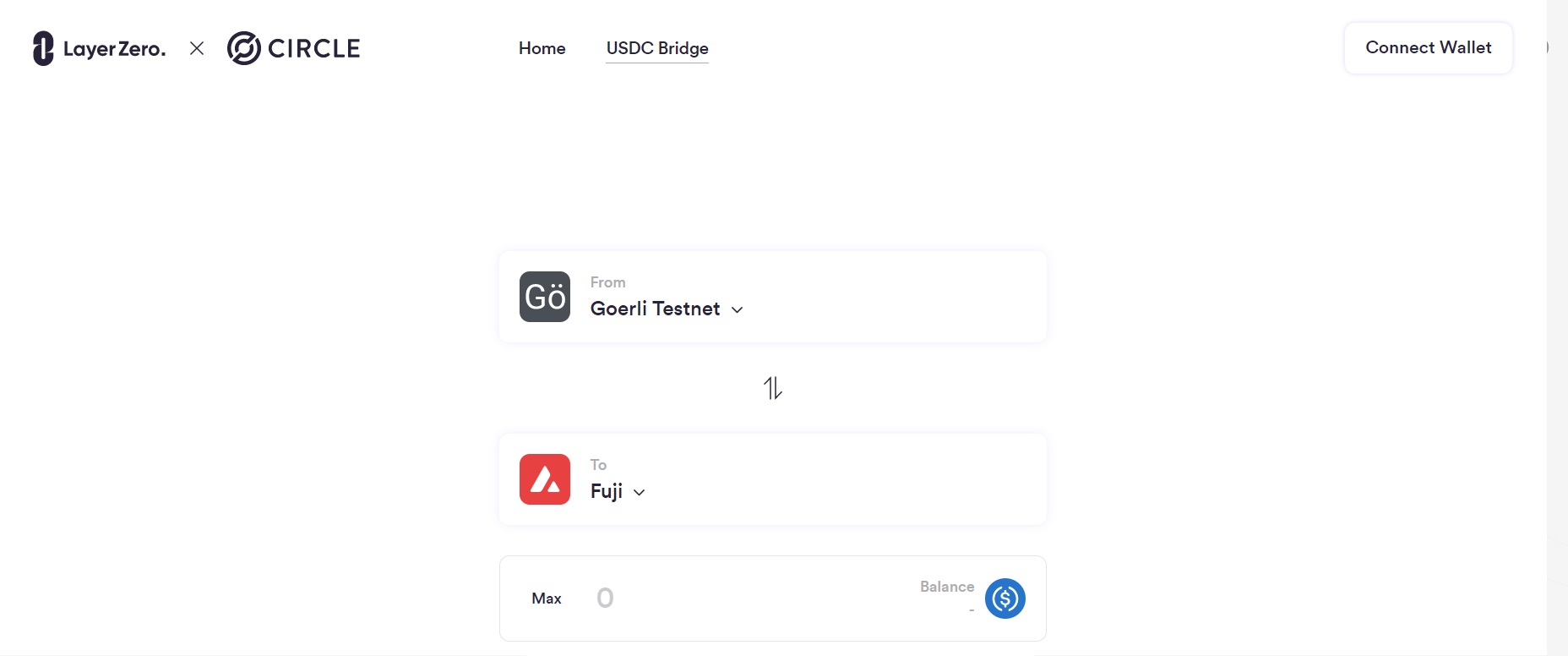
Task: Expand the chevron beside Goerli Testnet
Action: point(738,309)
